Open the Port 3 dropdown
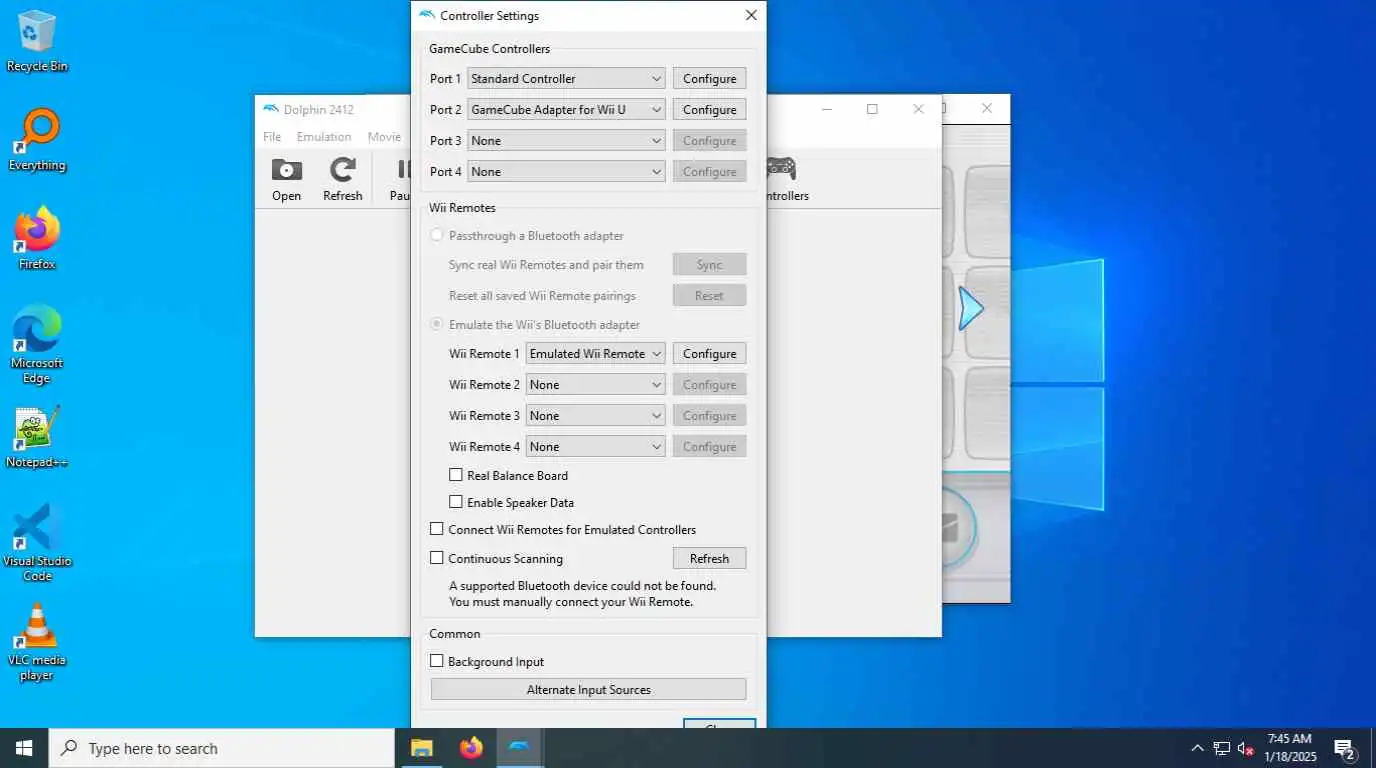The height and width of the screenshot is (768, 1376). coord(566,141)
